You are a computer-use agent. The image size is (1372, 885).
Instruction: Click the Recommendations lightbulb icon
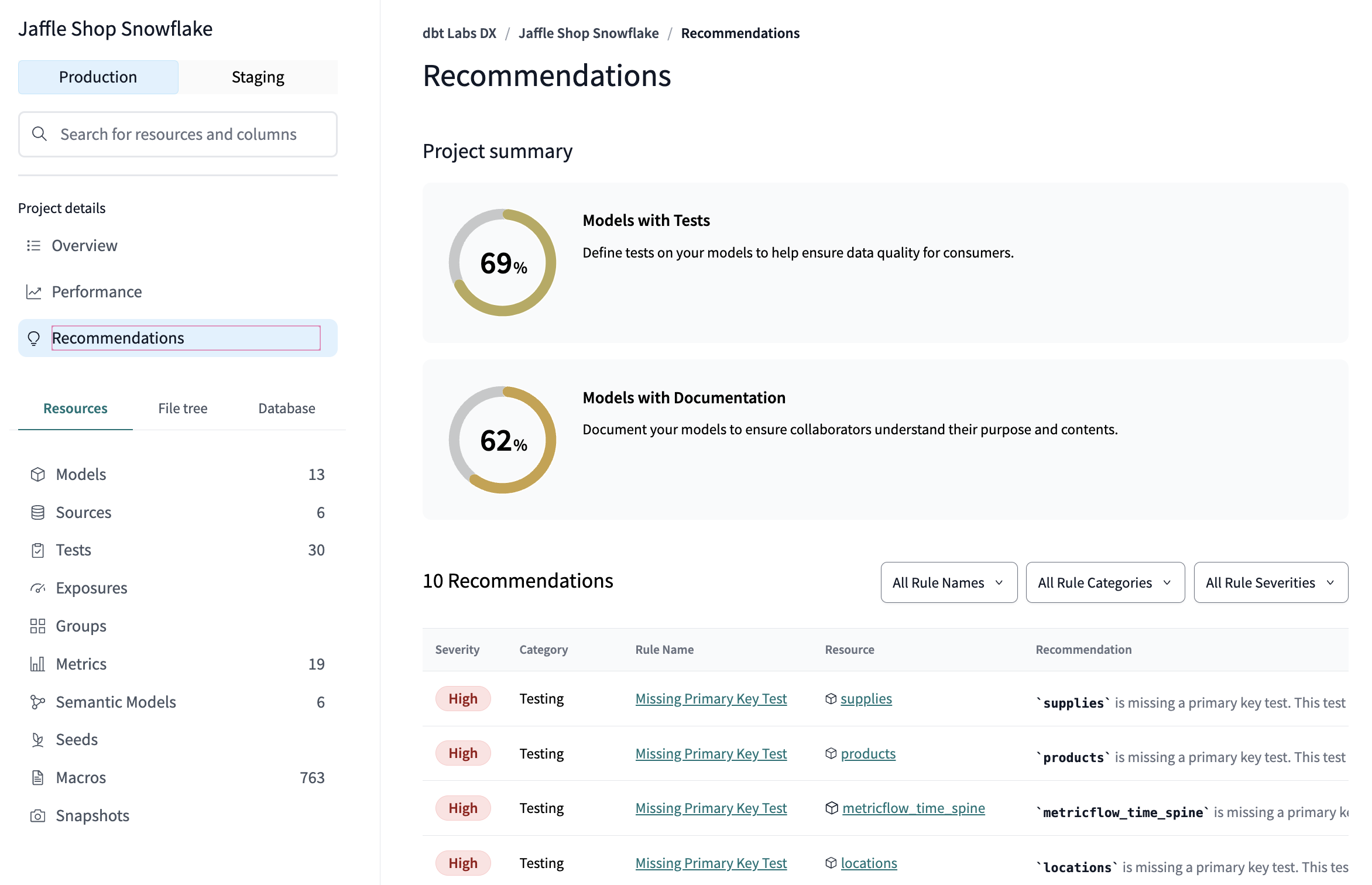34,338
